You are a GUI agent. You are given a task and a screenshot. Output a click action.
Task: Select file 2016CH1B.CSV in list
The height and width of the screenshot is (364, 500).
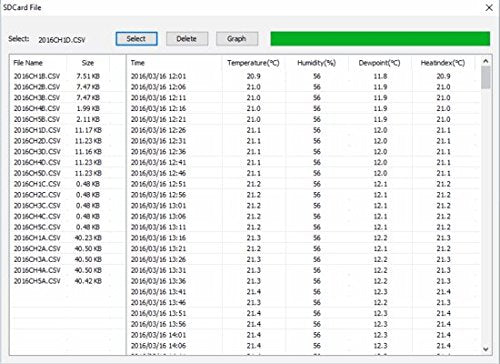coord(57,76)
